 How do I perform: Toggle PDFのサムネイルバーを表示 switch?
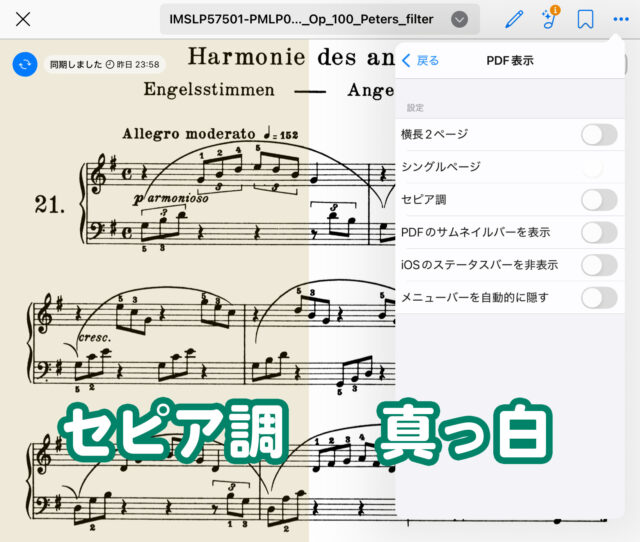(599, 233)
